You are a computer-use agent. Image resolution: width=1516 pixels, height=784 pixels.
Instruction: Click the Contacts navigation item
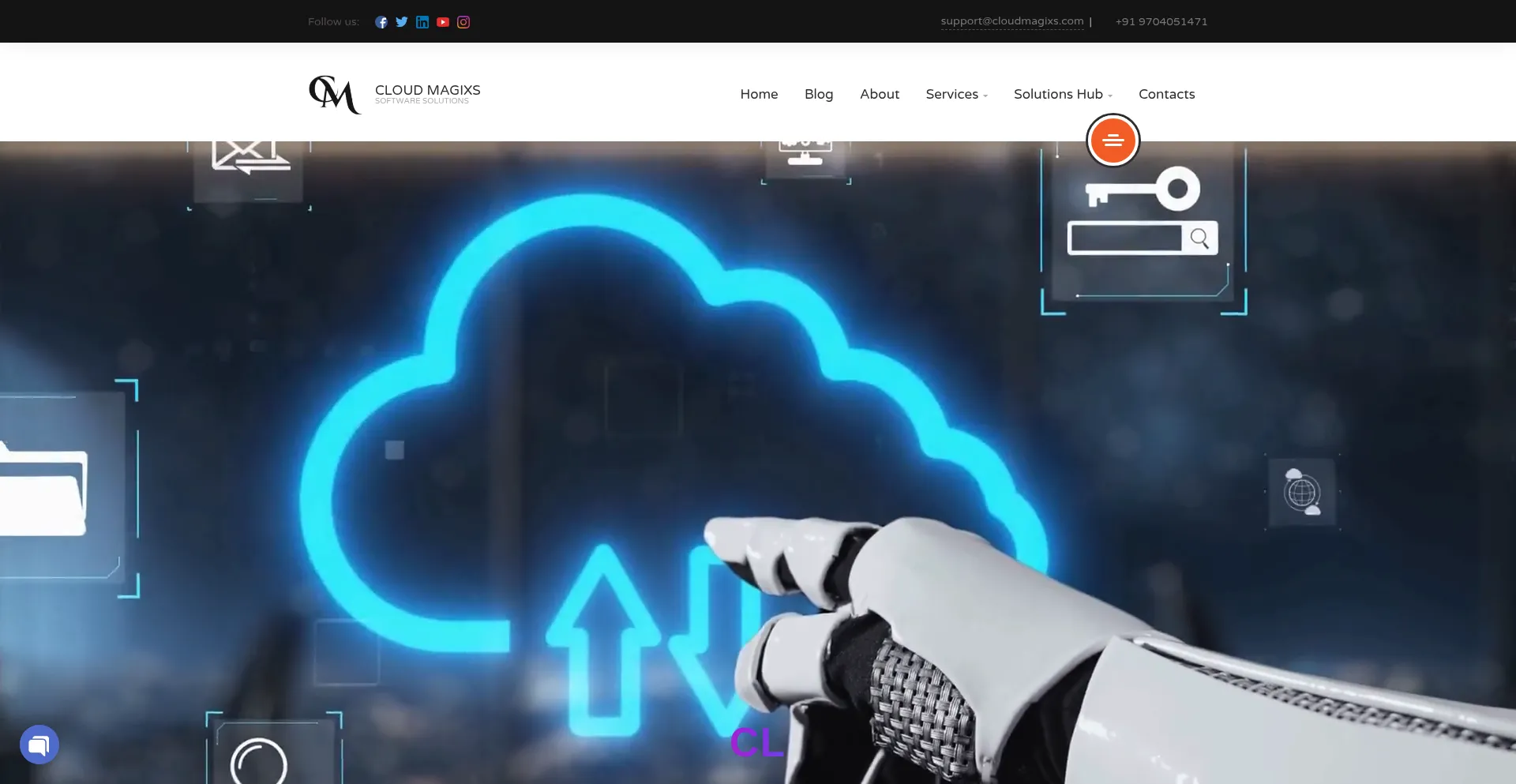pyautogui.click(x=1166, y=94)
